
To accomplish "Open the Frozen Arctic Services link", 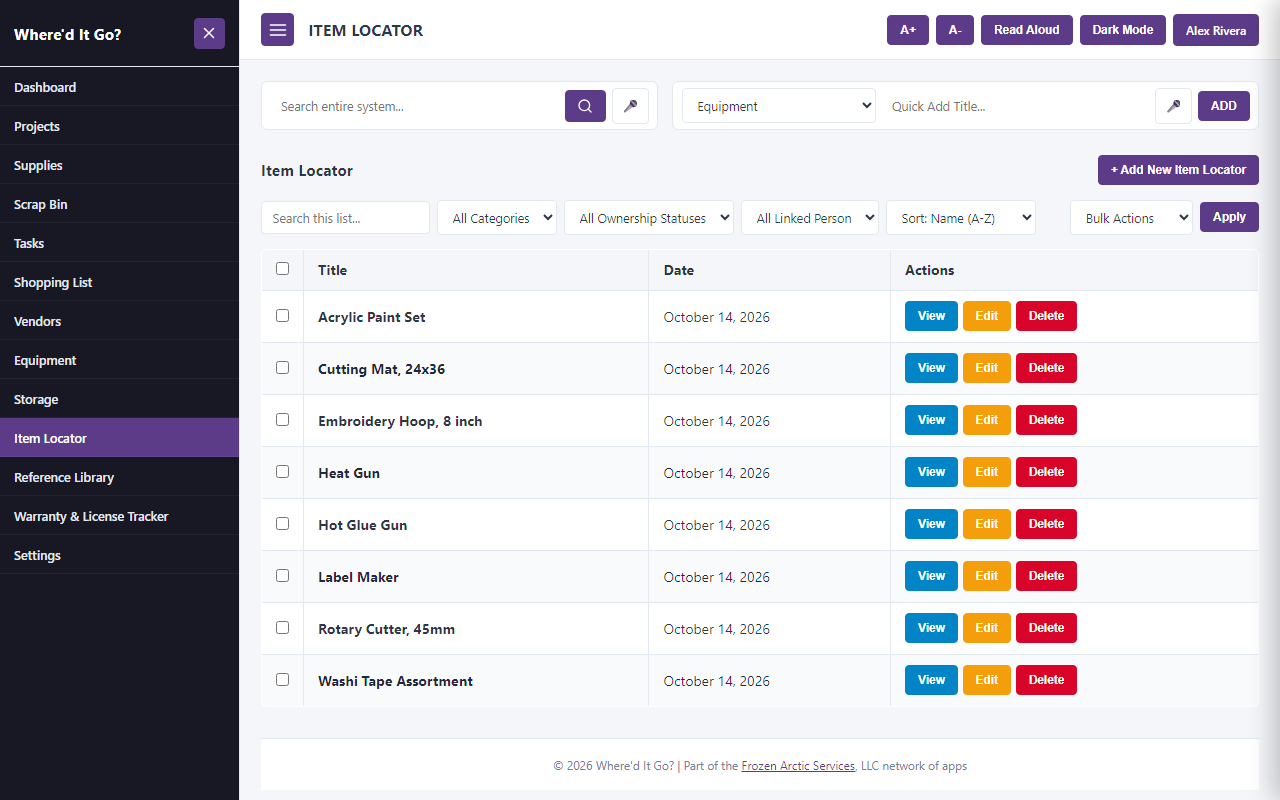I will tap(798, 766).
